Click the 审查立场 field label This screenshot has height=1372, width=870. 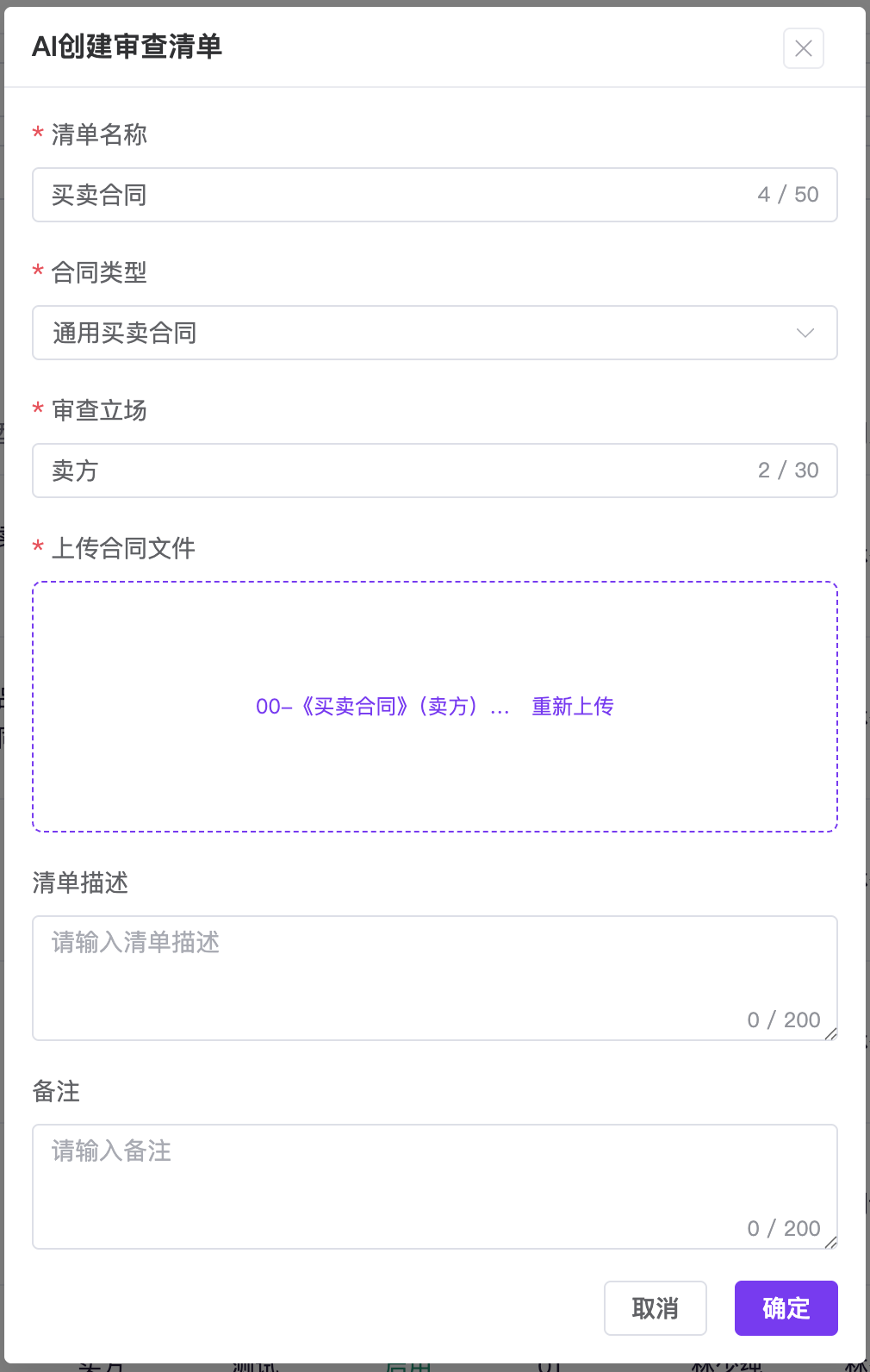(x=99, y=410)
